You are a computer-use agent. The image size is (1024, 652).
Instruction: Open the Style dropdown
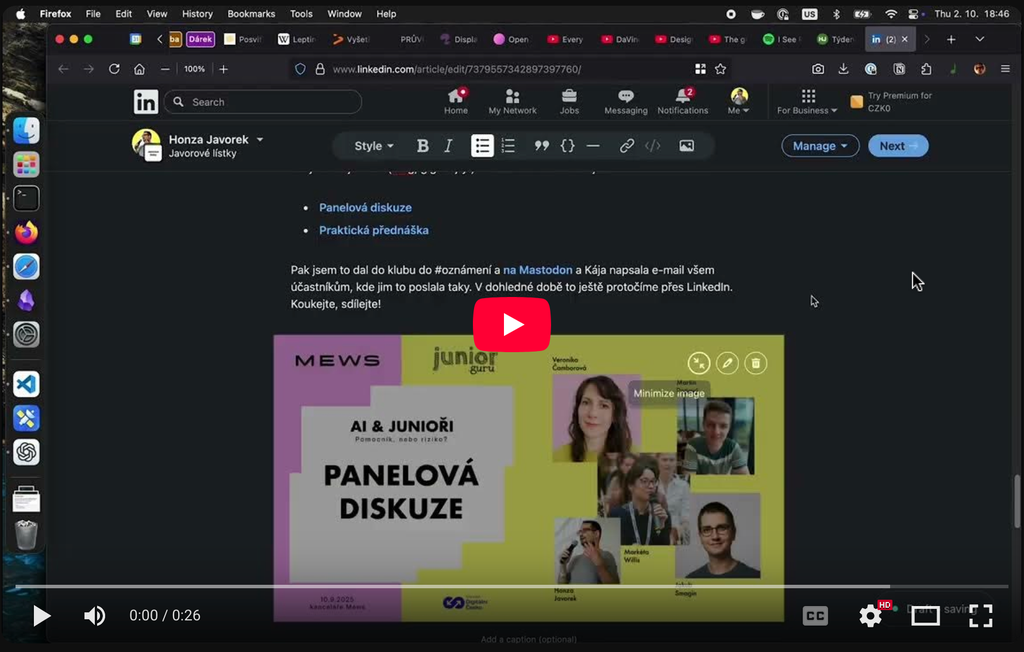pyautogui.click(x=374, y=146)
